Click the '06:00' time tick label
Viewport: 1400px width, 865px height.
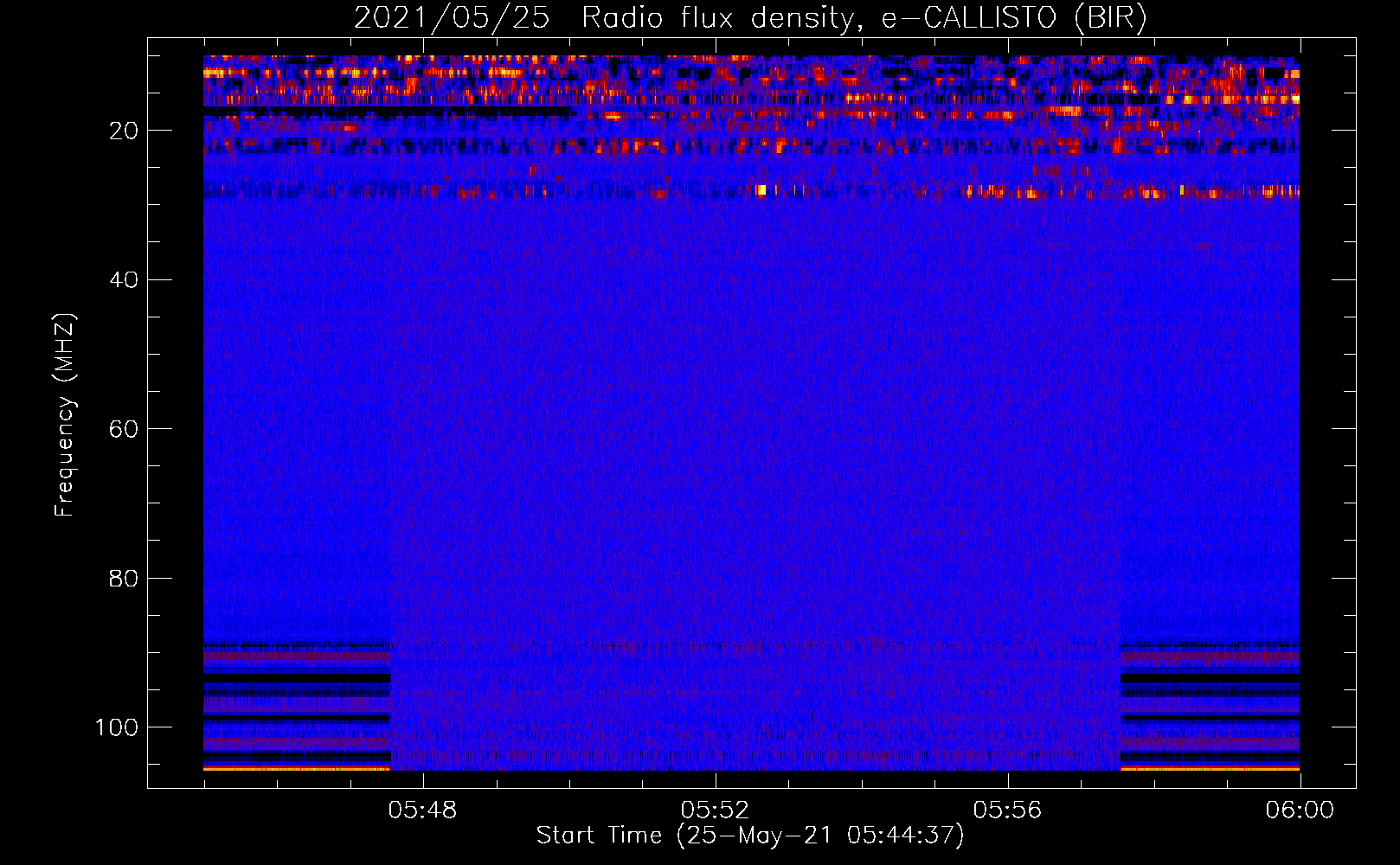(1300, 811)
